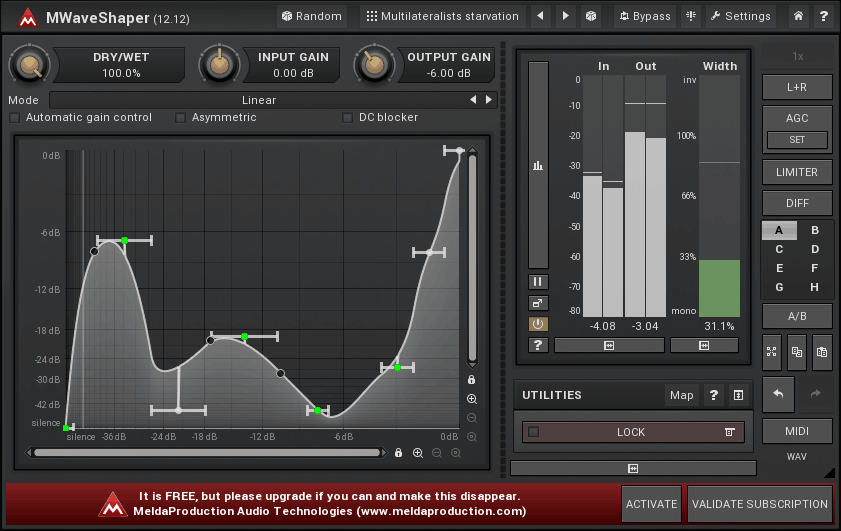Click the undo arrow button
This screenshot has width=841, height=531.
(778, 394)
